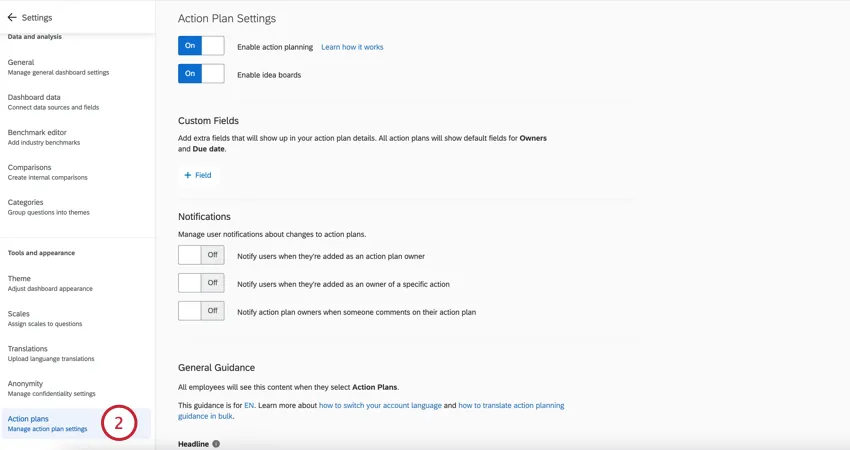Toggle notifications for comments on action plans

(201, 311)
